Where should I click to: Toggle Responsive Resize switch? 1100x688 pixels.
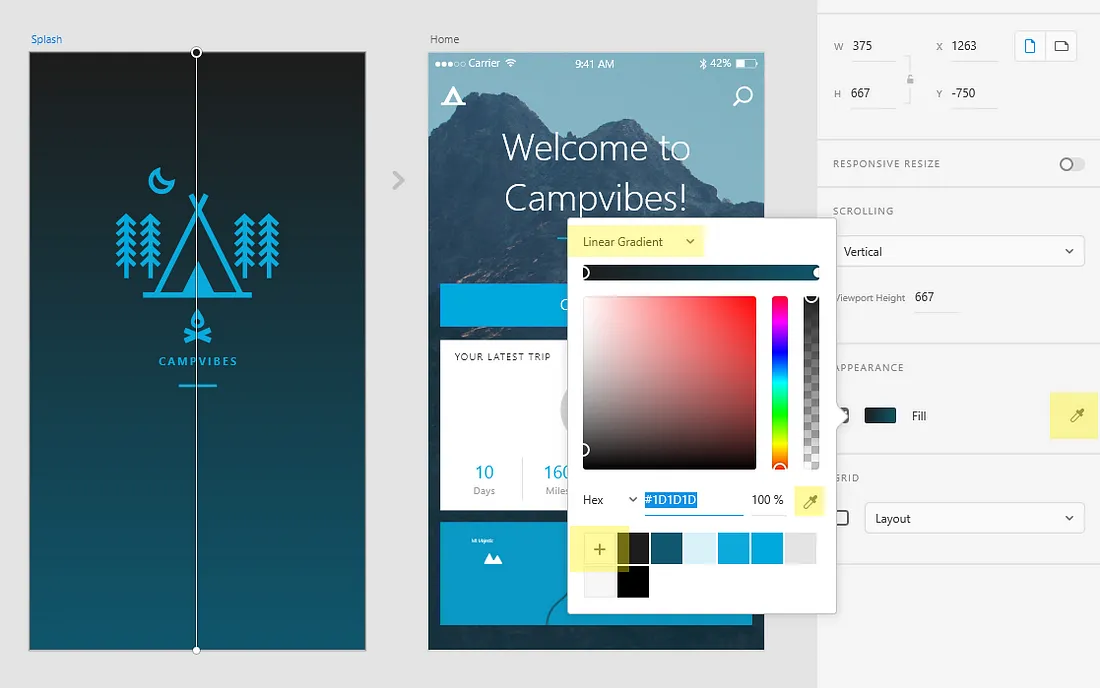pos(1071,164)
